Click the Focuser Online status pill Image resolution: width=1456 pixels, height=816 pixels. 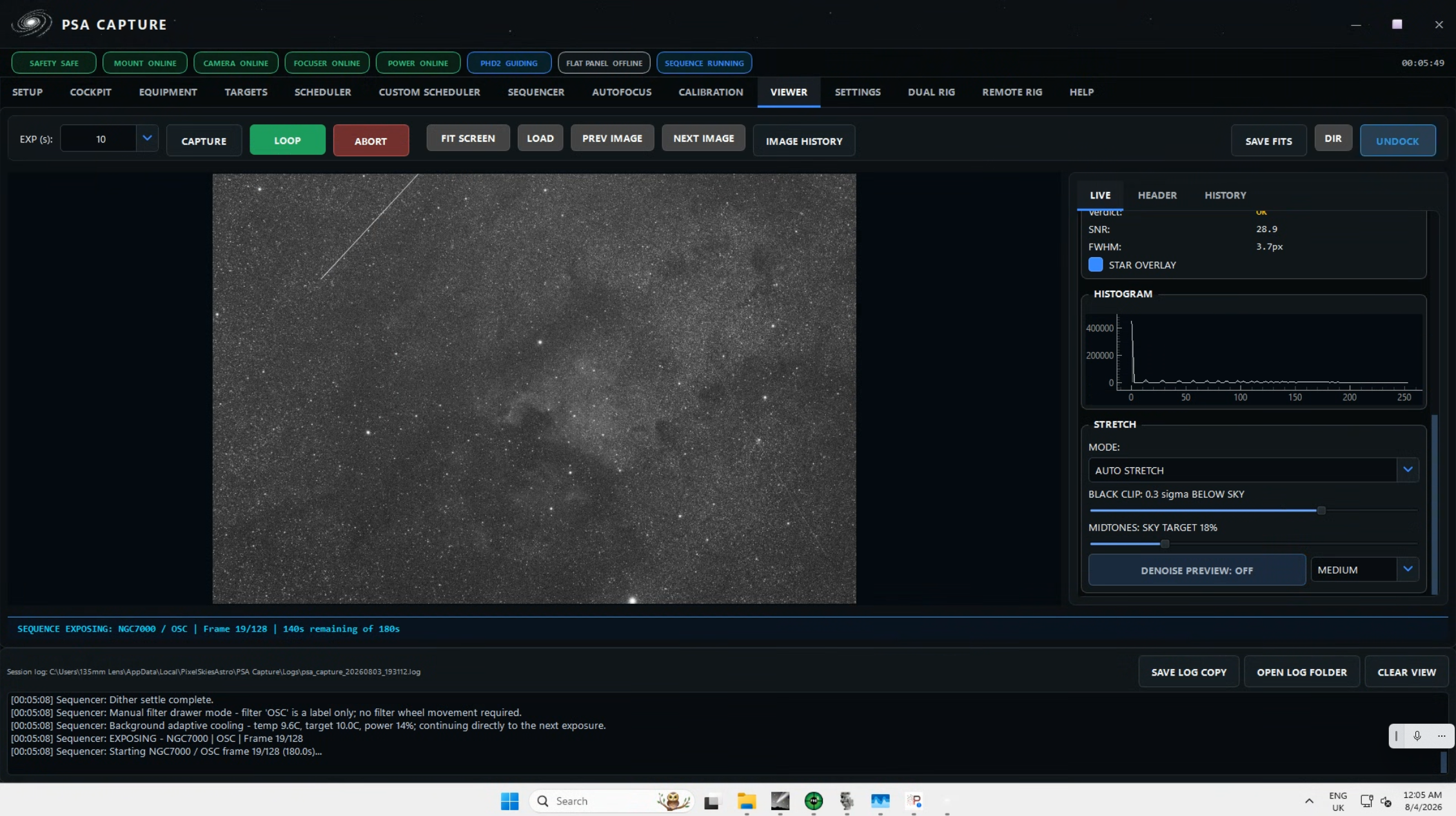[327, 63]
